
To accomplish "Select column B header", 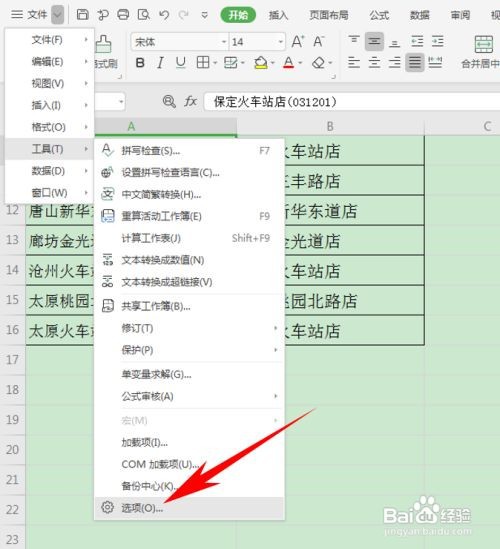I will coord(330,126).
